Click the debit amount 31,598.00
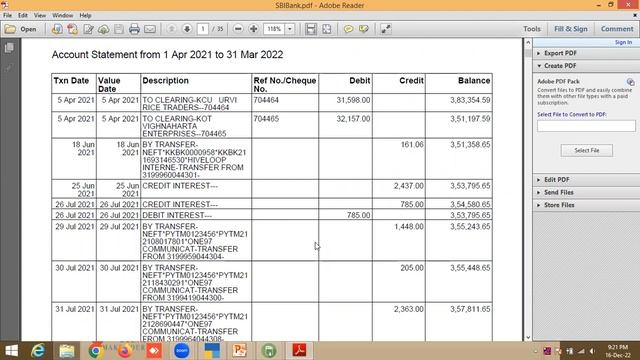Viewport: 640px width, 360px height. pyautogui.click(x=353, y=100)
